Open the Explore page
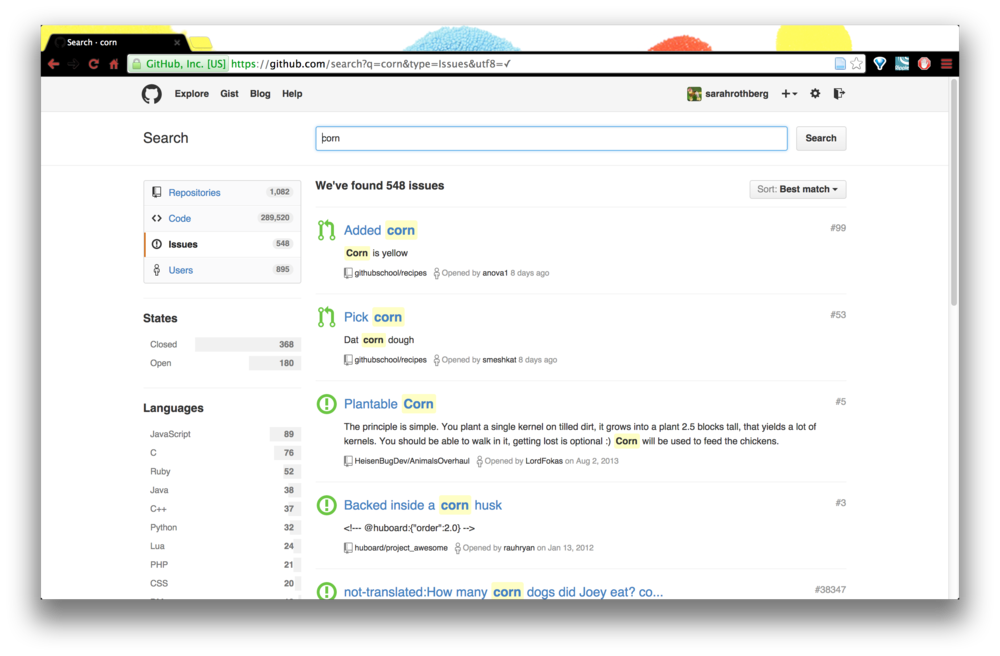Viewport: 1000px width, 656px height. click(x=191, y=94)
